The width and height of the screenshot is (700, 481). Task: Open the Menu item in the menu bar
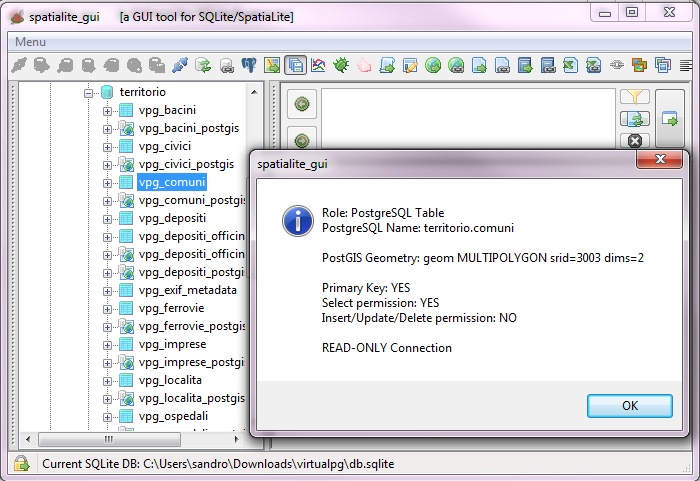pyautogui.click(x=30, y=42)
